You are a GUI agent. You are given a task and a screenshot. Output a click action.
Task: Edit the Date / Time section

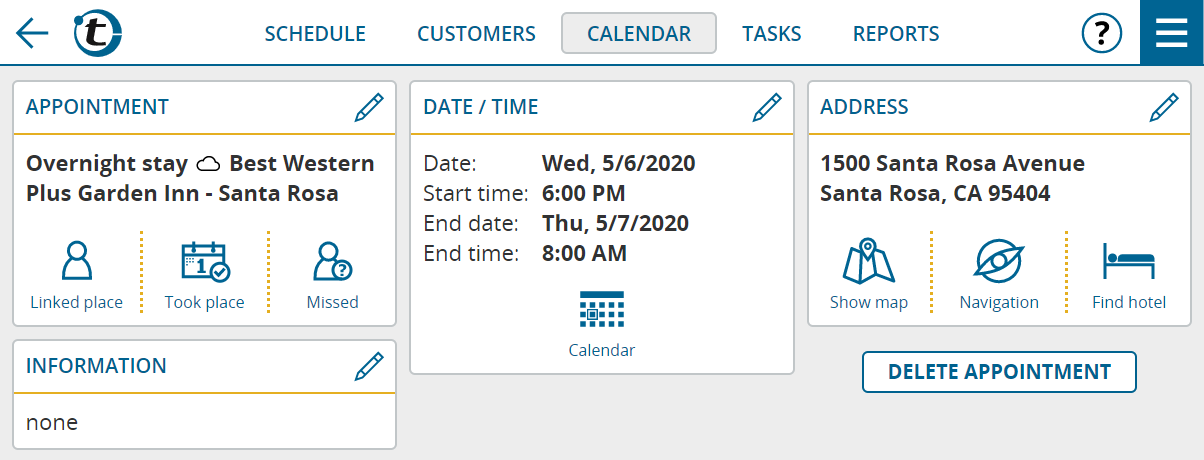pos(767,107)
